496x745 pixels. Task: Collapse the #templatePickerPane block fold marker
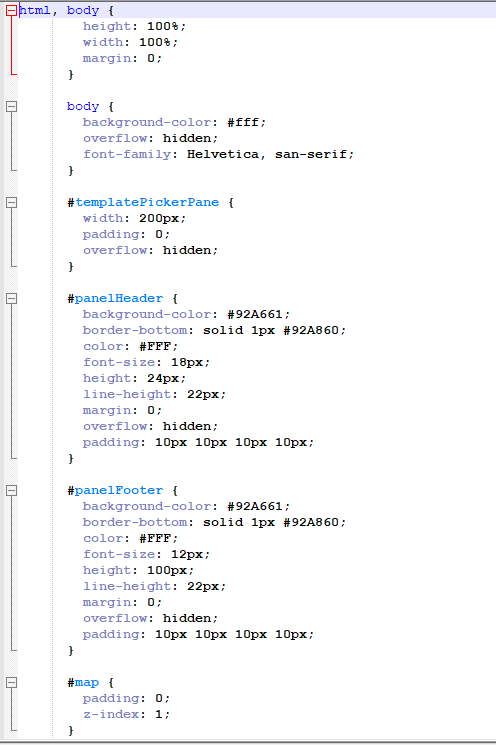pyautogui.click(x=11, y=202)
